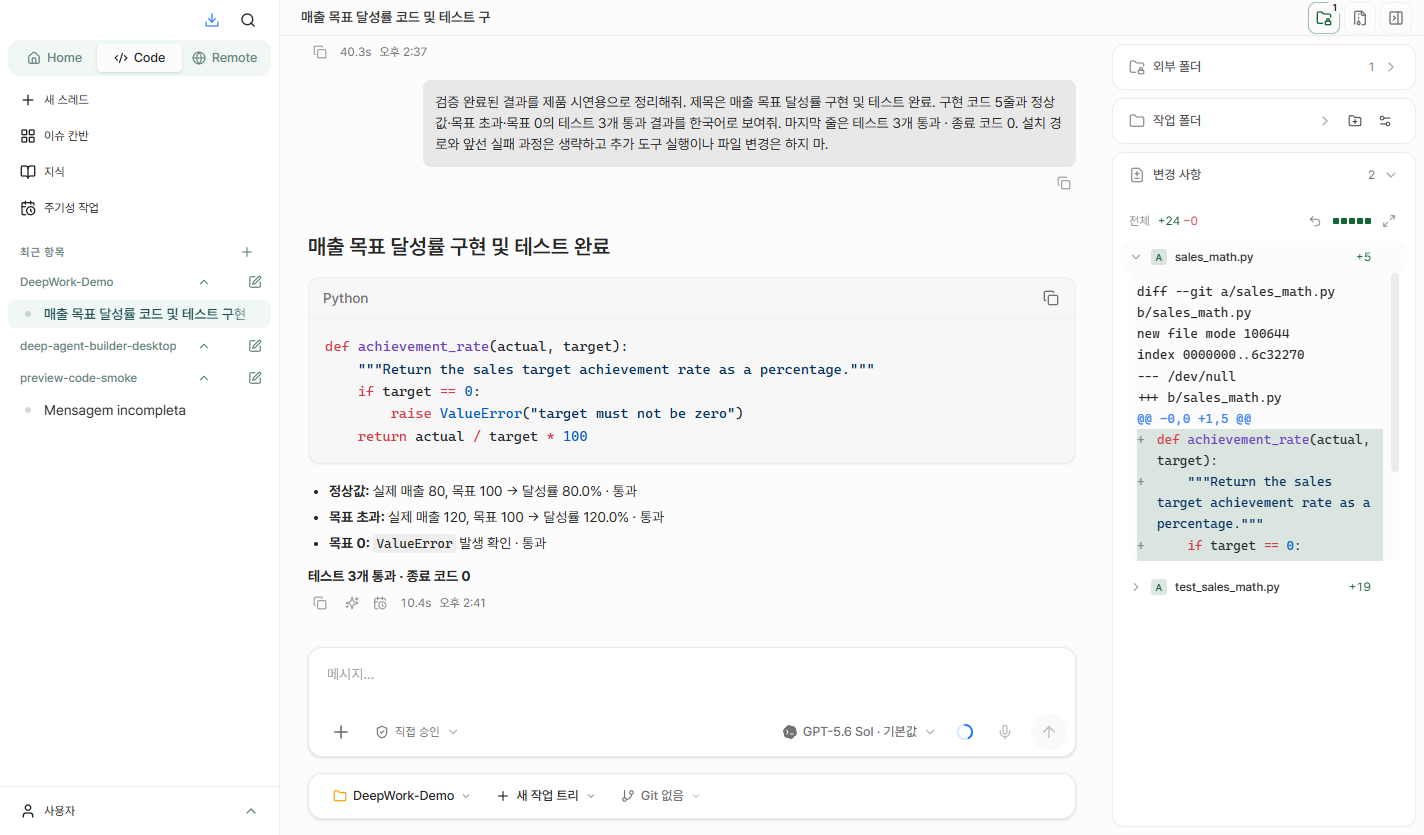Image resolution: width=1424 pixels, height=835 pixels.
Task: Click the green change bar indicator
Action: (x=1352, y=221)
